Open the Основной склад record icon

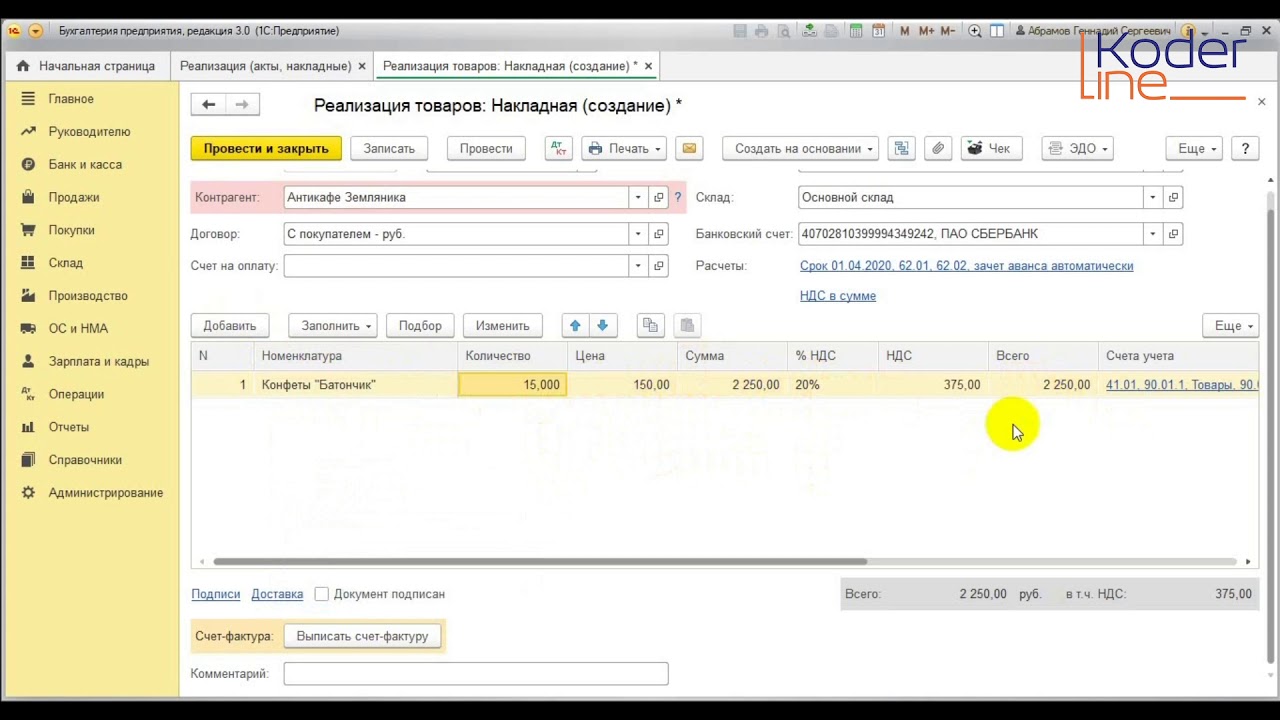click(x=1173, y=198)
